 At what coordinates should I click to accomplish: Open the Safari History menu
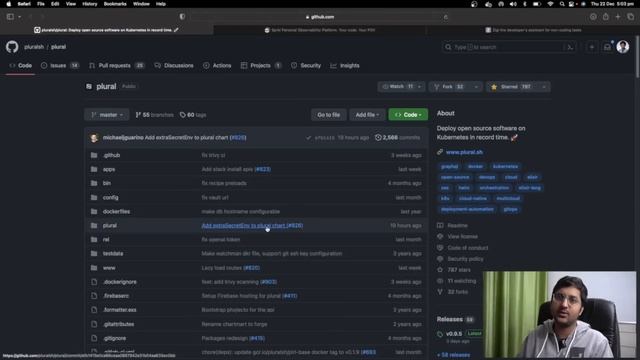89,4
